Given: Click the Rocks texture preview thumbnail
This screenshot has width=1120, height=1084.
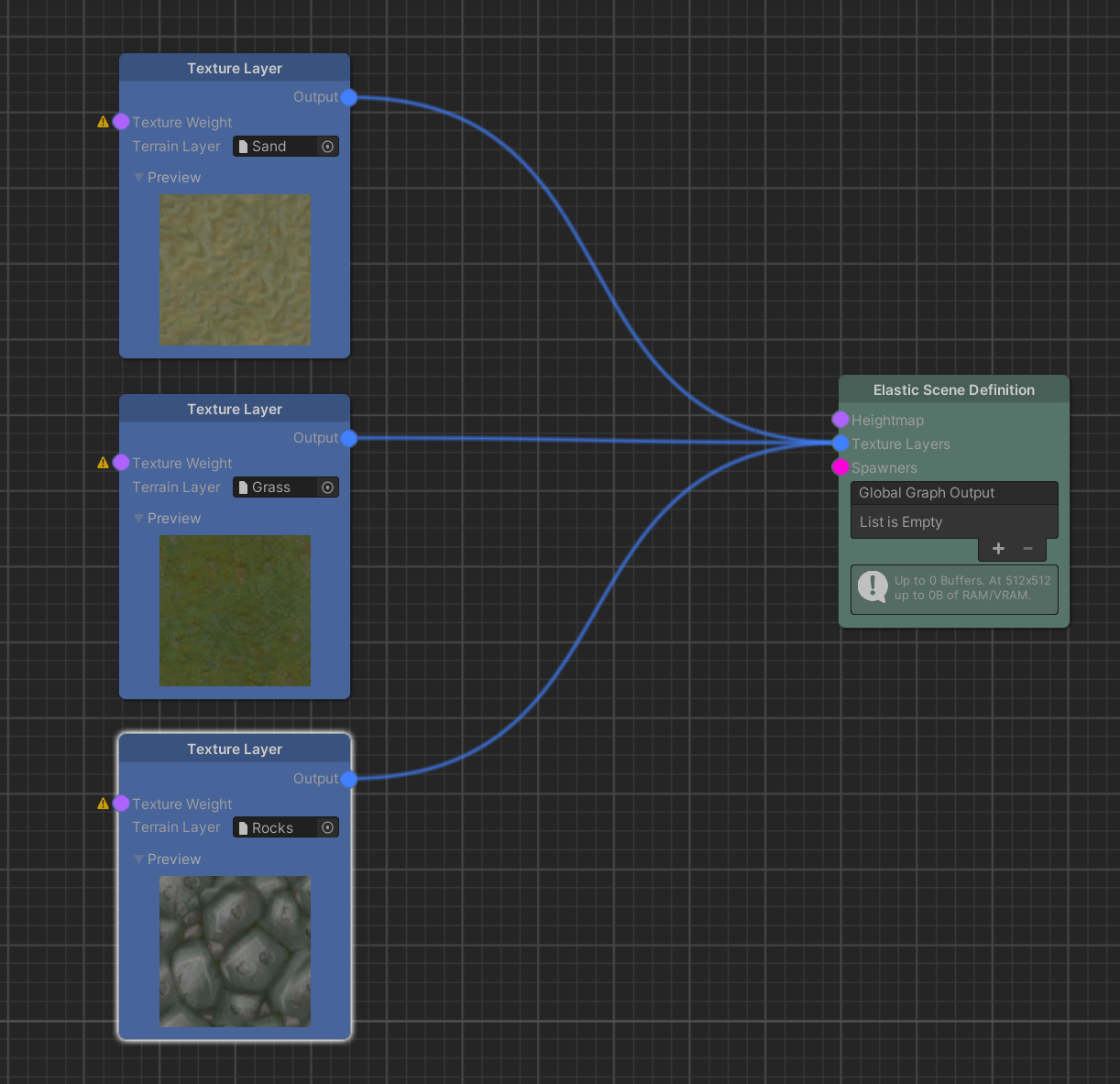Looking at the screenshot, I should [235, 951].
